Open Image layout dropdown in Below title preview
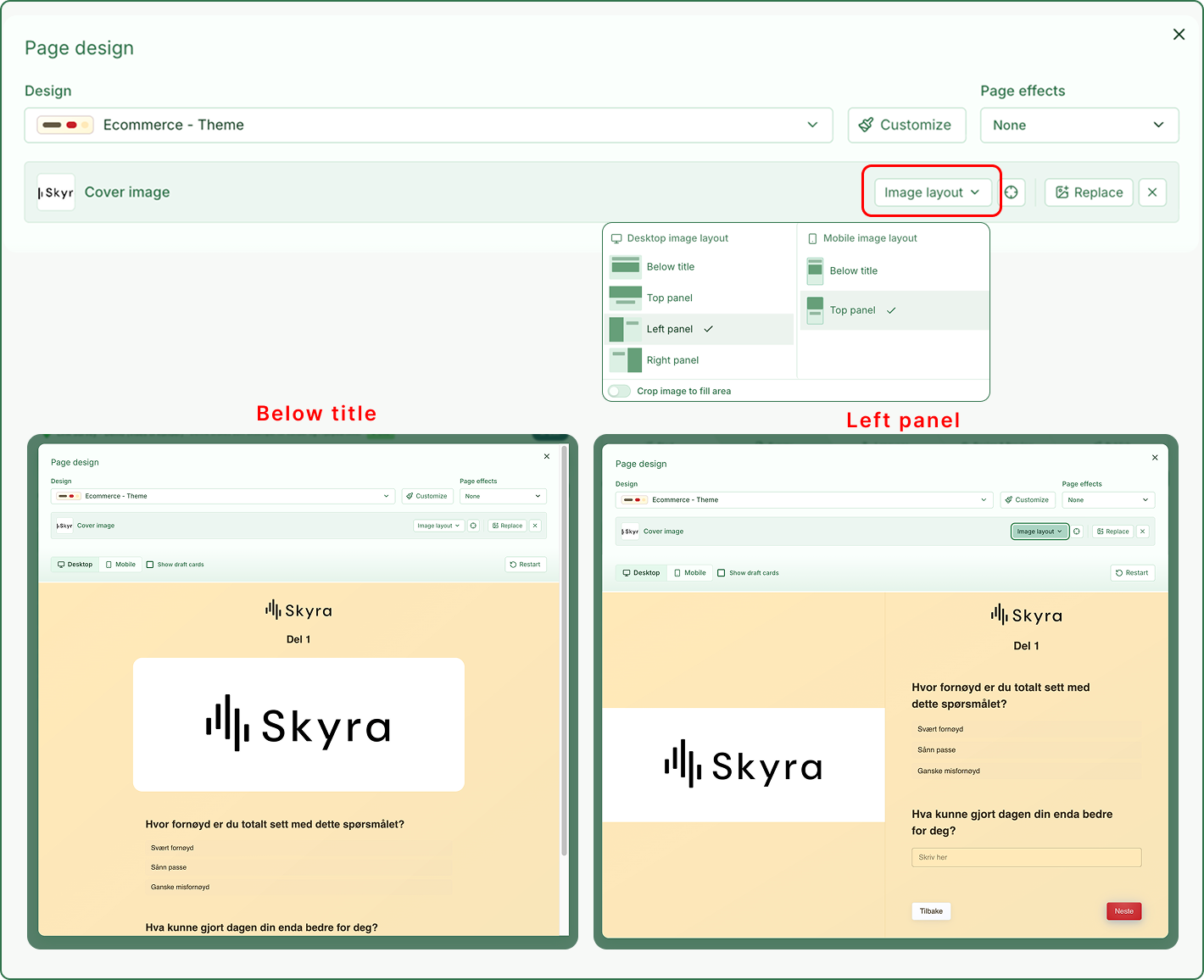This screenshot has width=1204, height=980. tap(438, 526)
